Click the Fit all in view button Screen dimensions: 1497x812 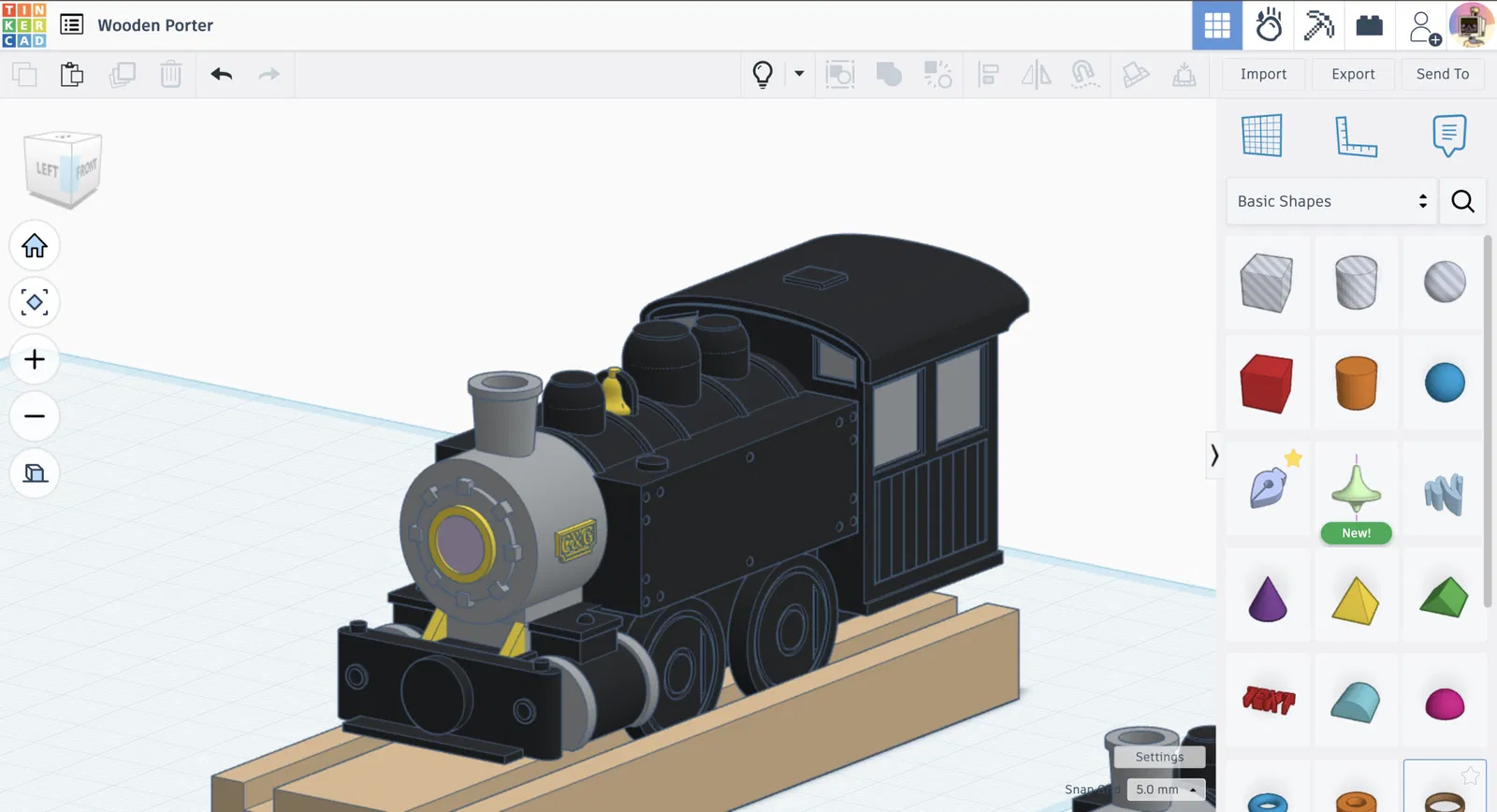pyautogui.click(x=35, y=302)
